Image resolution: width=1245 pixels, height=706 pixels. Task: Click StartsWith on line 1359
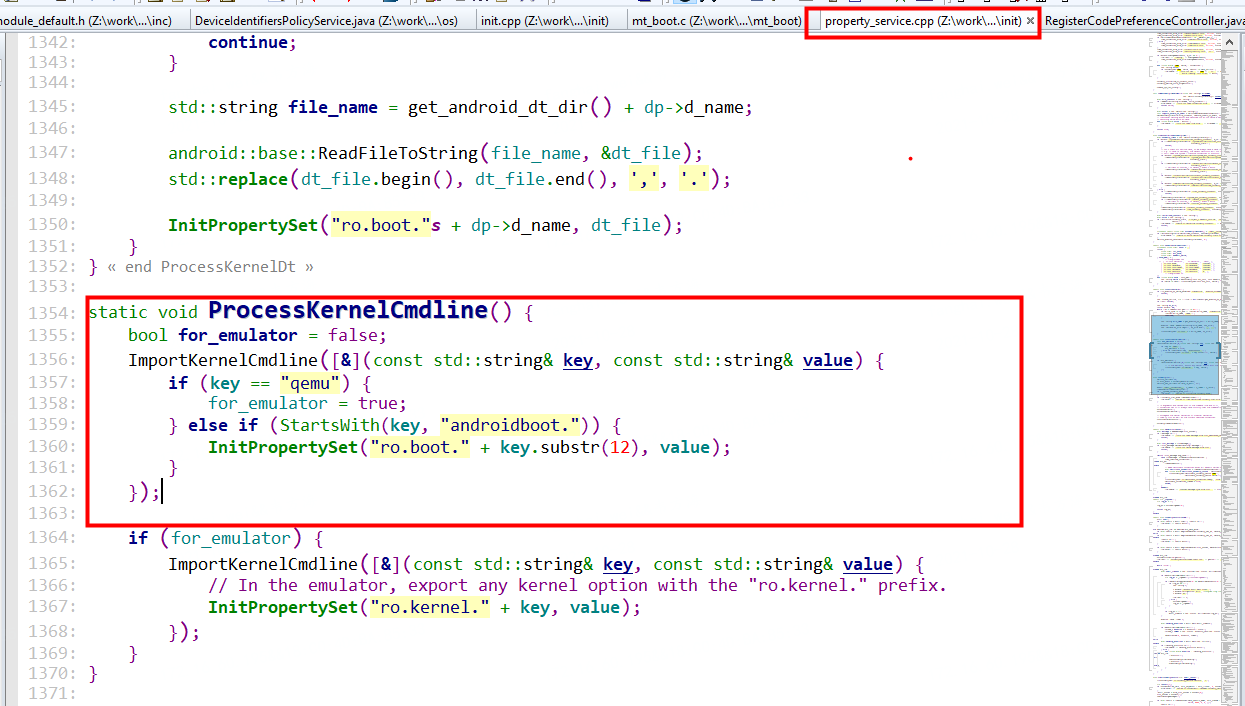pos(330,425)
